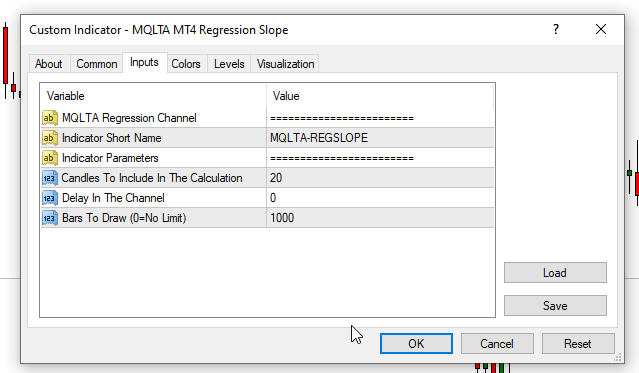
Task: Reset inputs with the Reset button
Action: pos(578,344)
